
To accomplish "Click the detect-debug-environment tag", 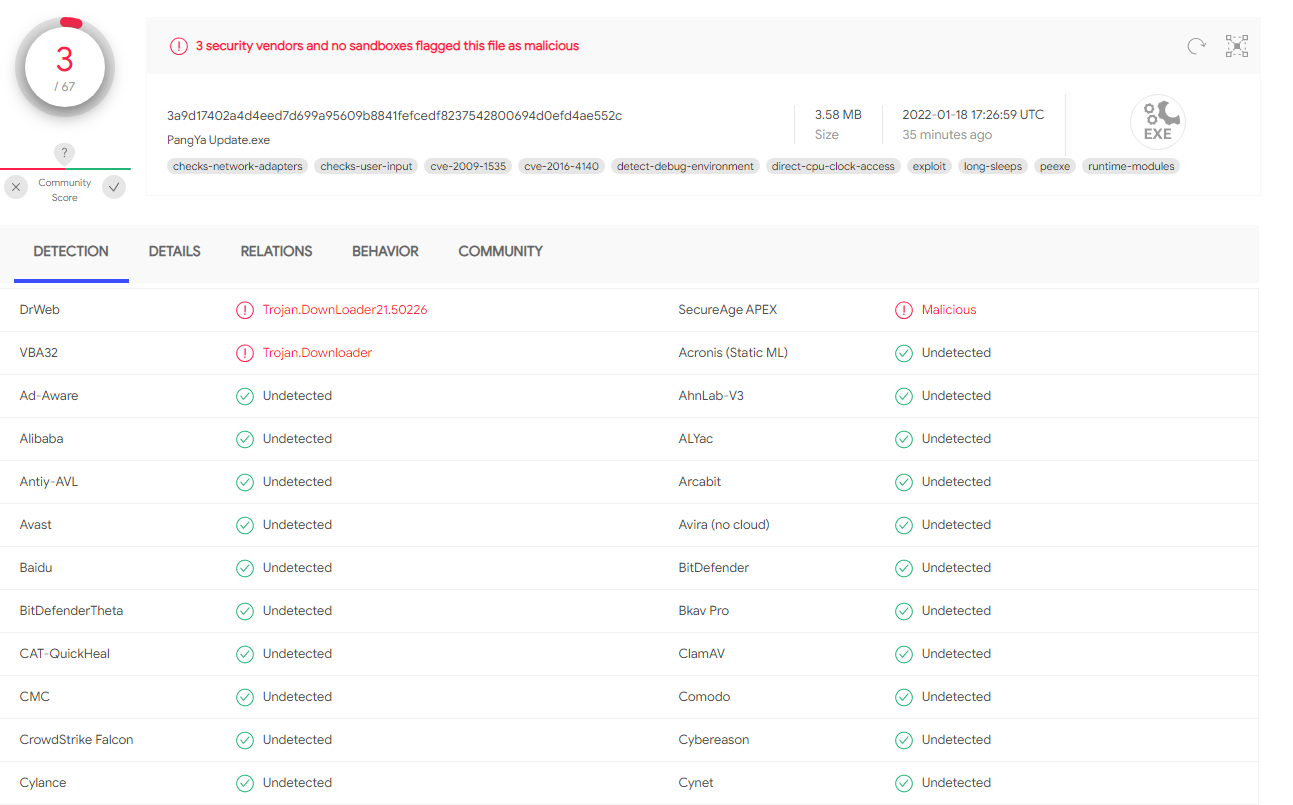I will click(686, 166).
